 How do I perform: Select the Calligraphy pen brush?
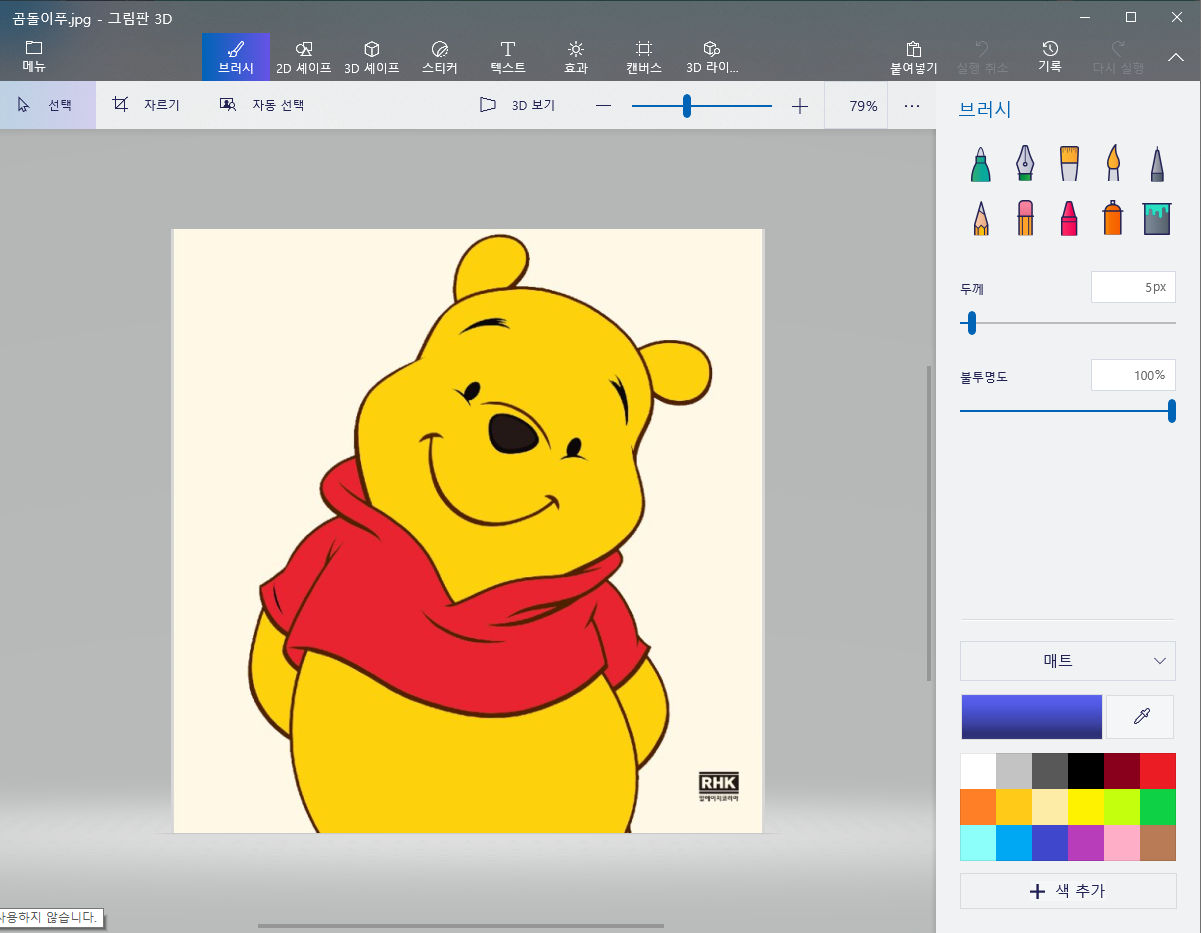point(1024,164)
